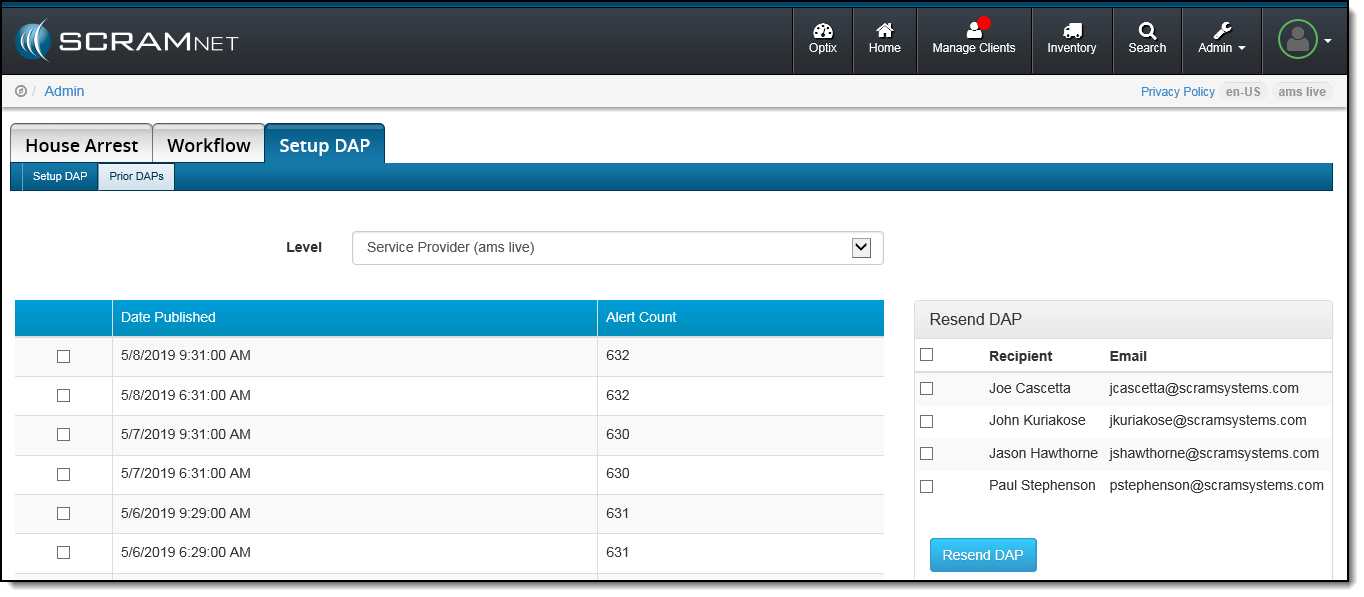Viewport: 1364px width, 597px height.
Task: Check the 5/8/2019 9:31:00 AM row
Action: pyautogui.click(x=63, y=356)
